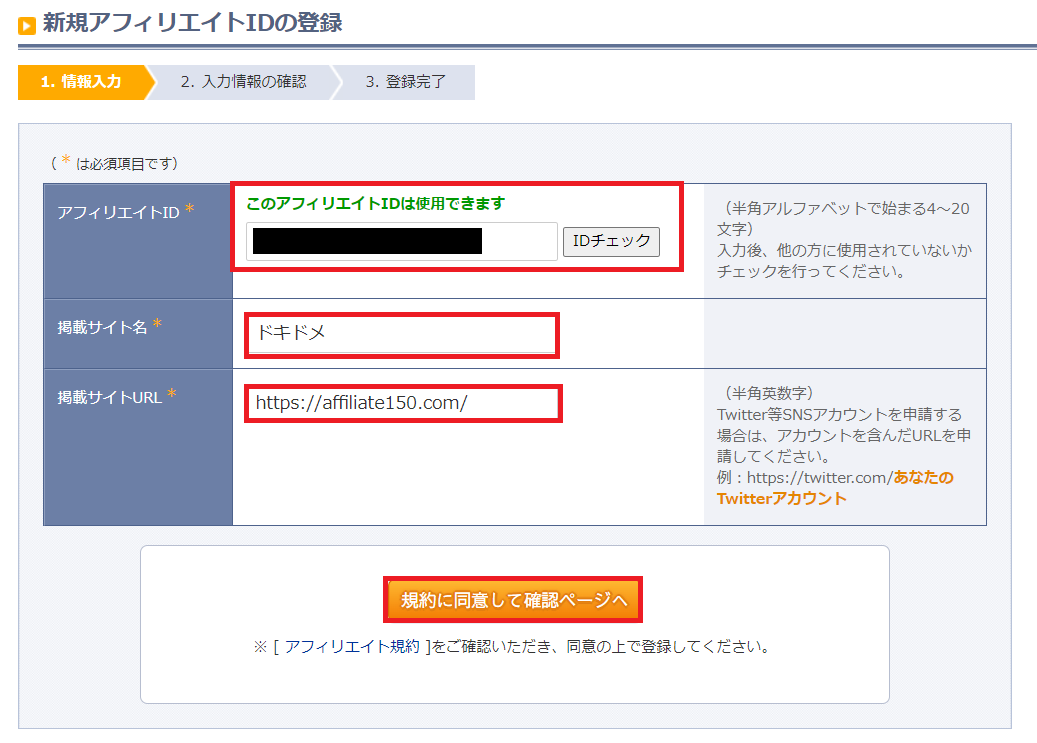Click the IDチェック button
Image resolution: width=1037 pixels, height=743 pixels.
click(611, 241)
